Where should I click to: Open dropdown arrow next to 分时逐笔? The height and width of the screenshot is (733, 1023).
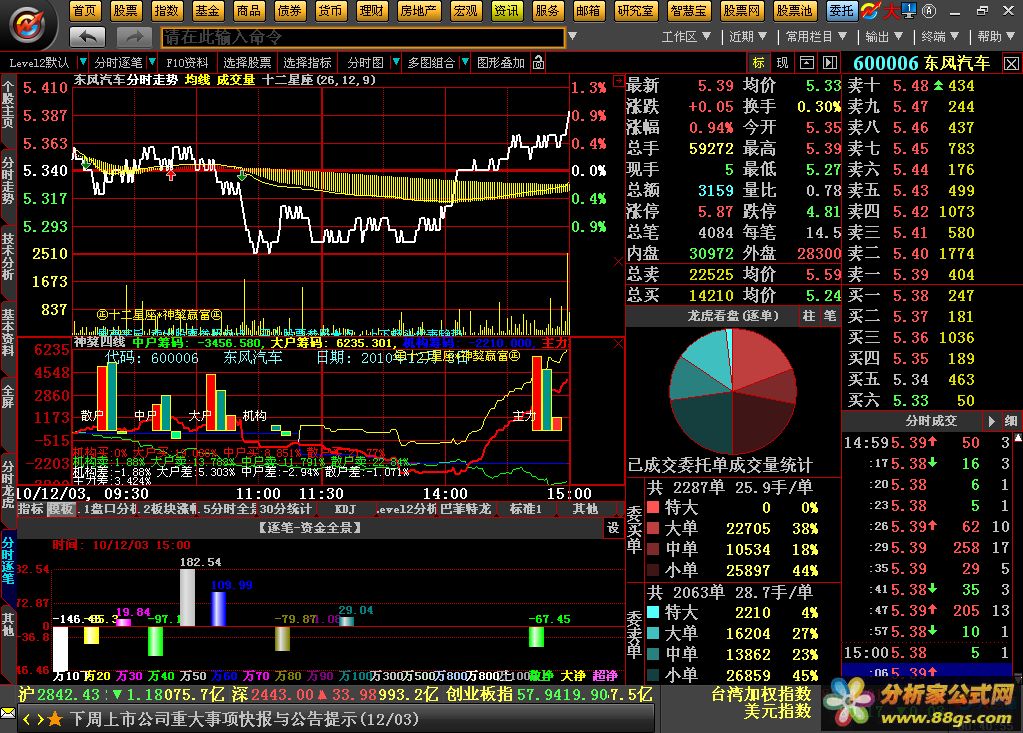coord(151,63)
